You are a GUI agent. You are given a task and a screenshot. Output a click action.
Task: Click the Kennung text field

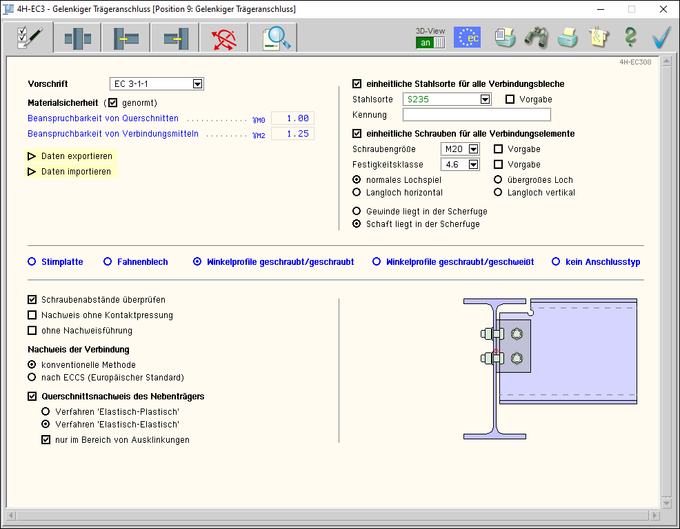477,115
